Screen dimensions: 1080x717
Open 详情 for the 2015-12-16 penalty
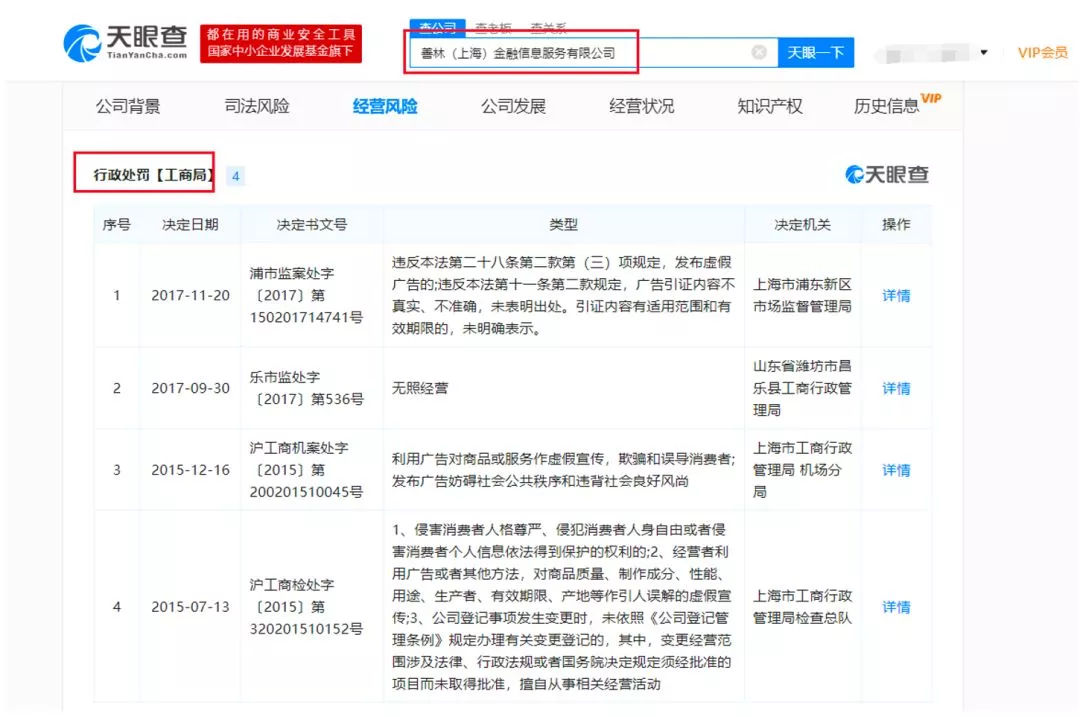click(896, 470)
